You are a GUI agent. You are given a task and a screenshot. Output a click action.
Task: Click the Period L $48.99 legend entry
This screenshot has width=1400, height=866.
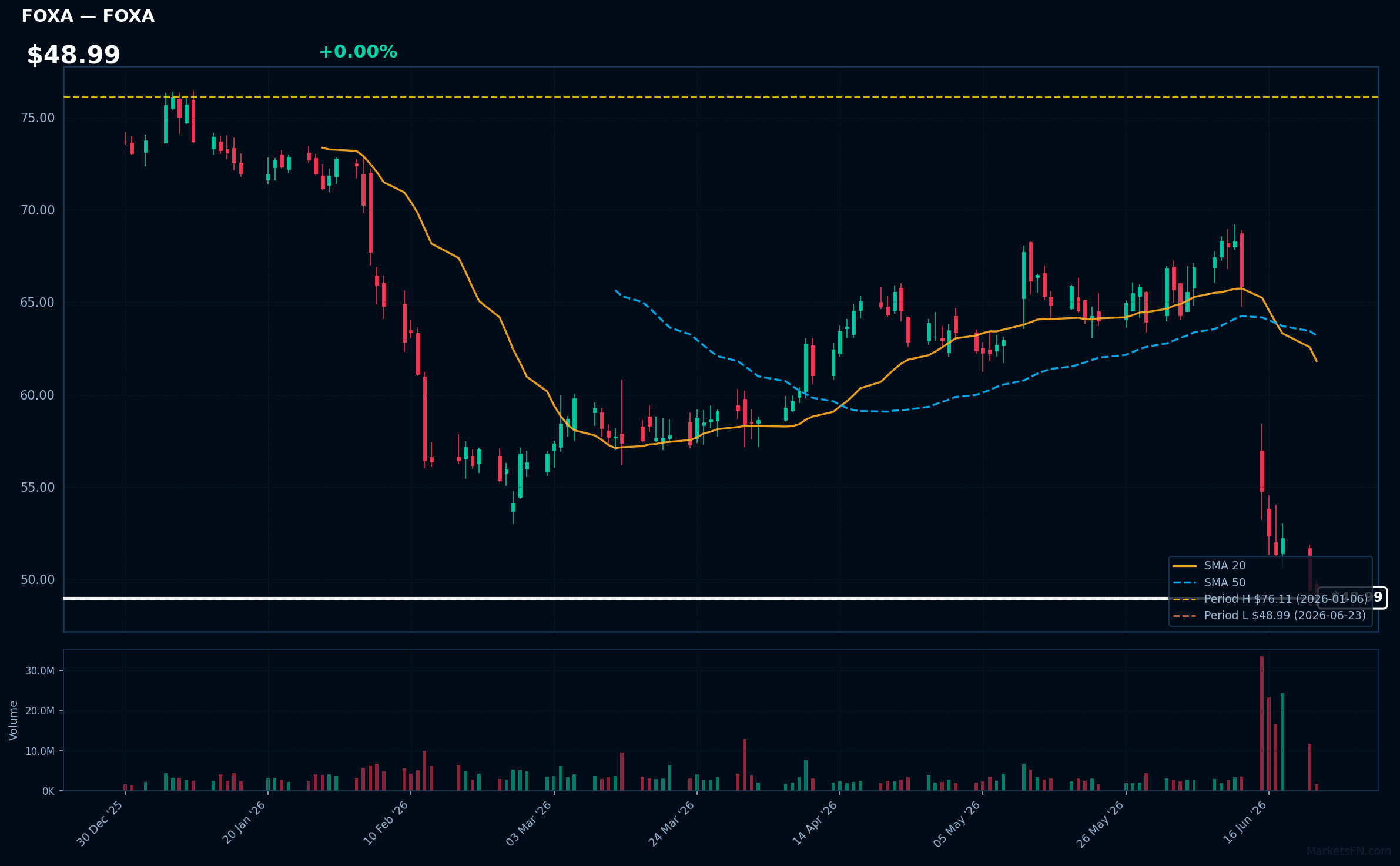pyautogui.click(x=1270, y=616)
